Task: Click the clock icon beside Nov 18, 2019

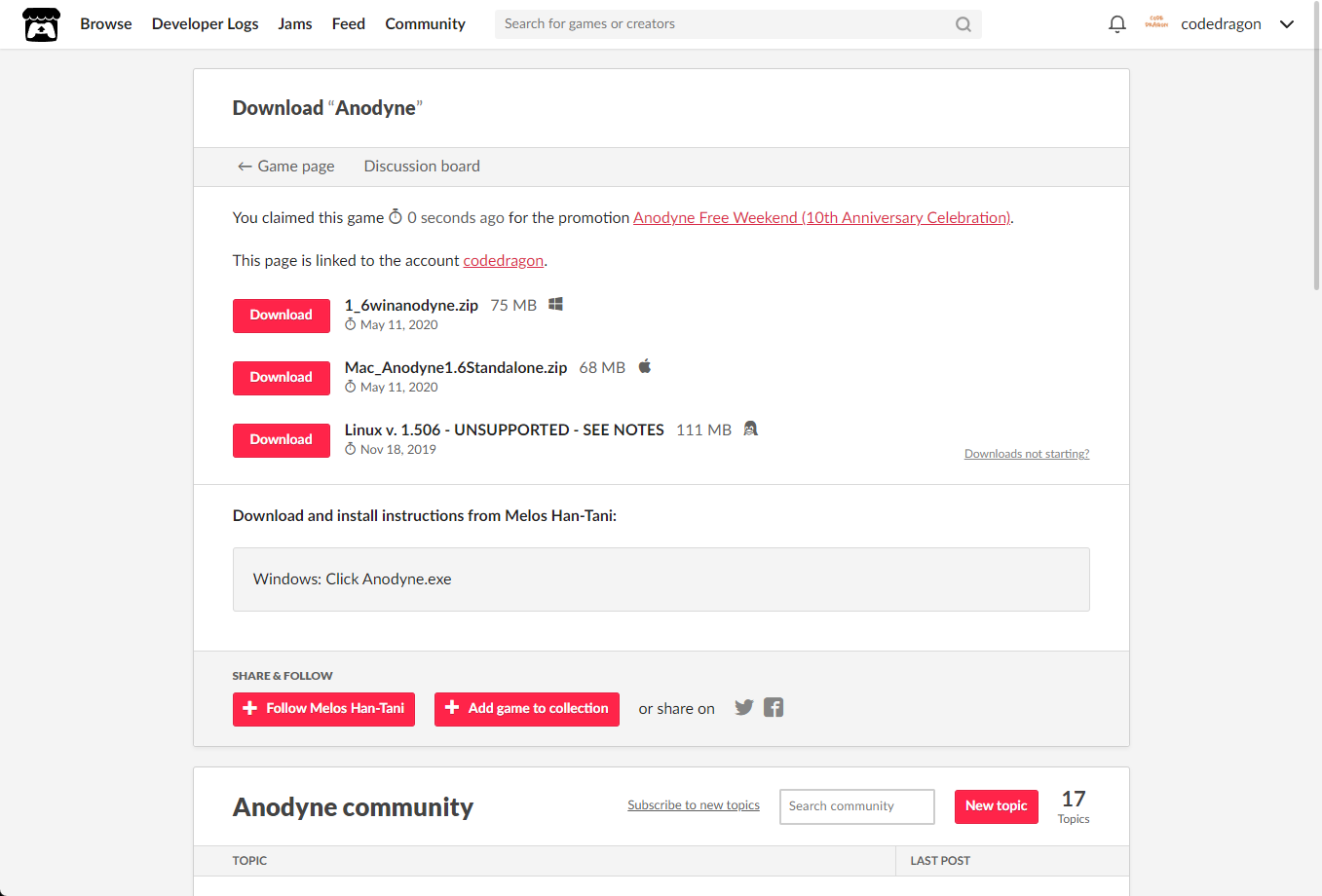Action: (351, 449)
